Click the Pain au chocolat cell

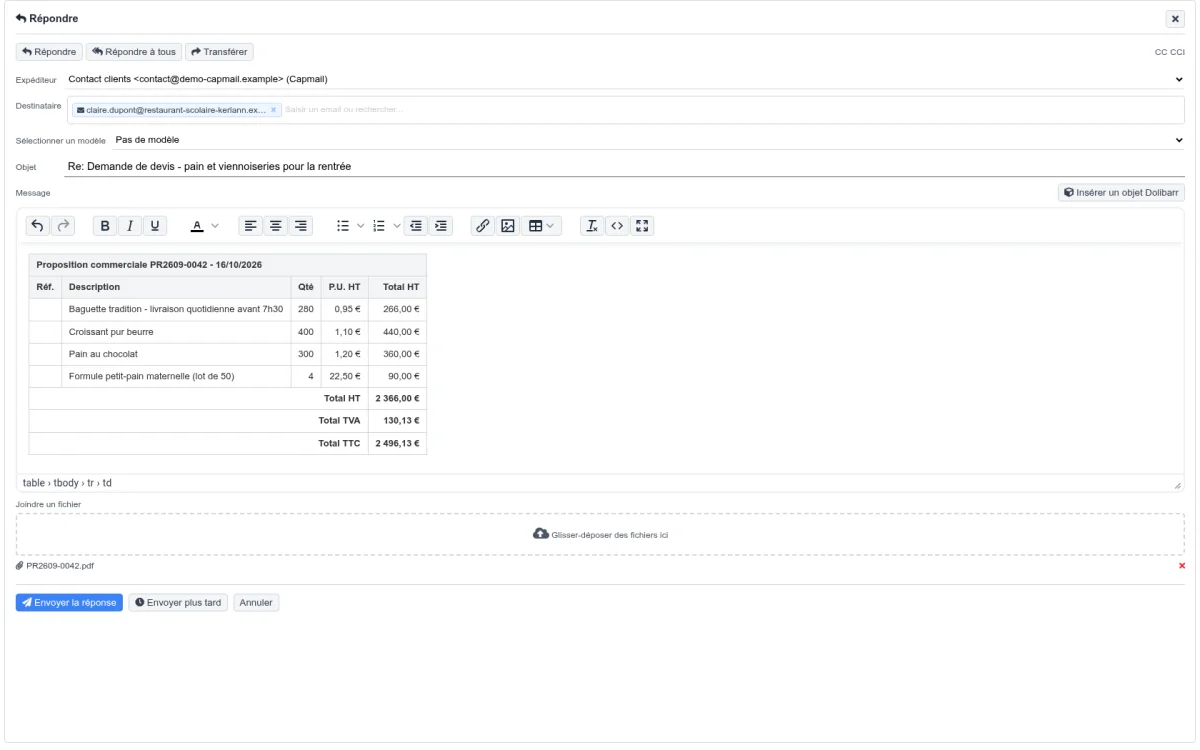(x=176, y=354)
